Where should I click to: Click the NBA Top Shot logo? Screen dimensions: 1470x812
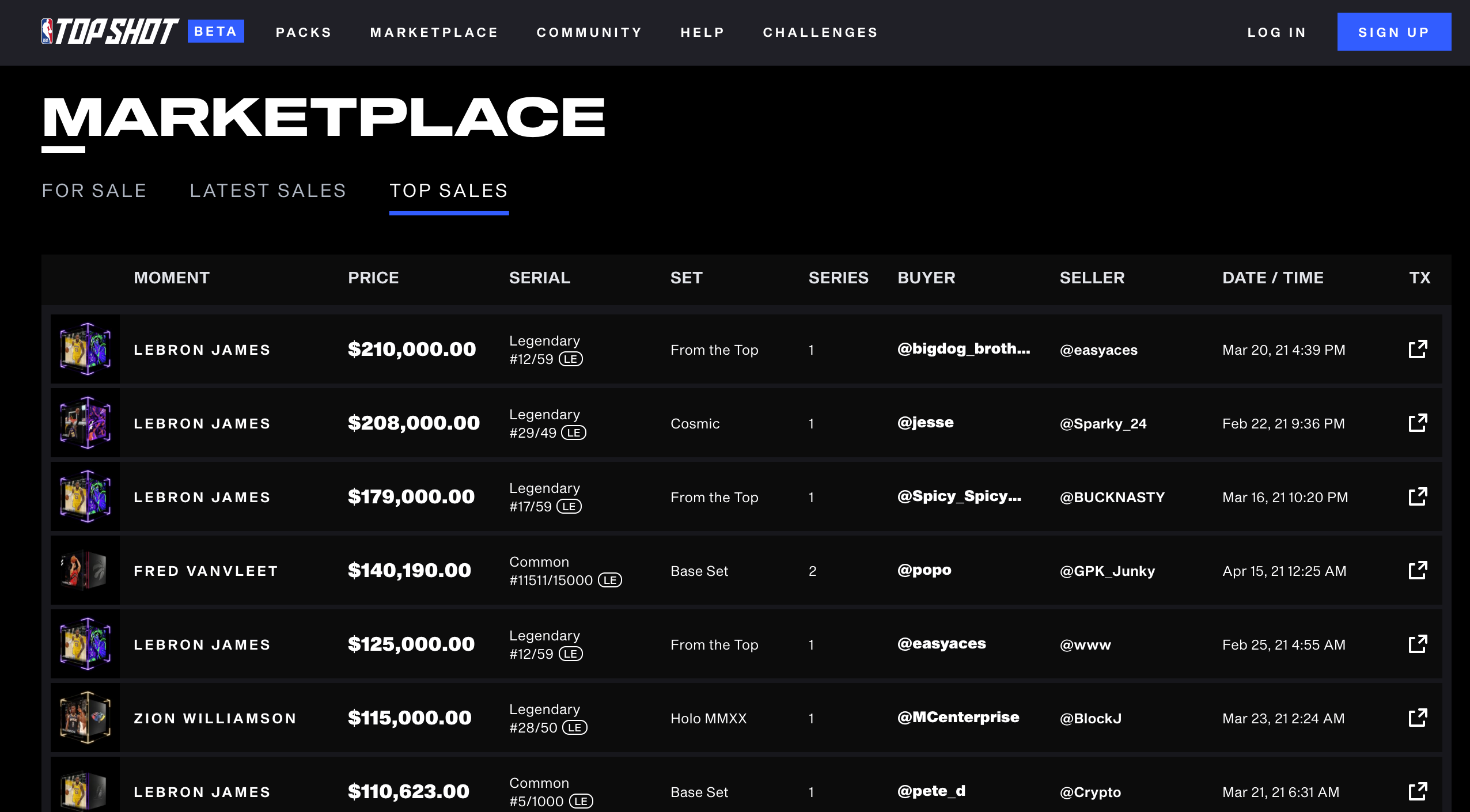tap(109, 32)
